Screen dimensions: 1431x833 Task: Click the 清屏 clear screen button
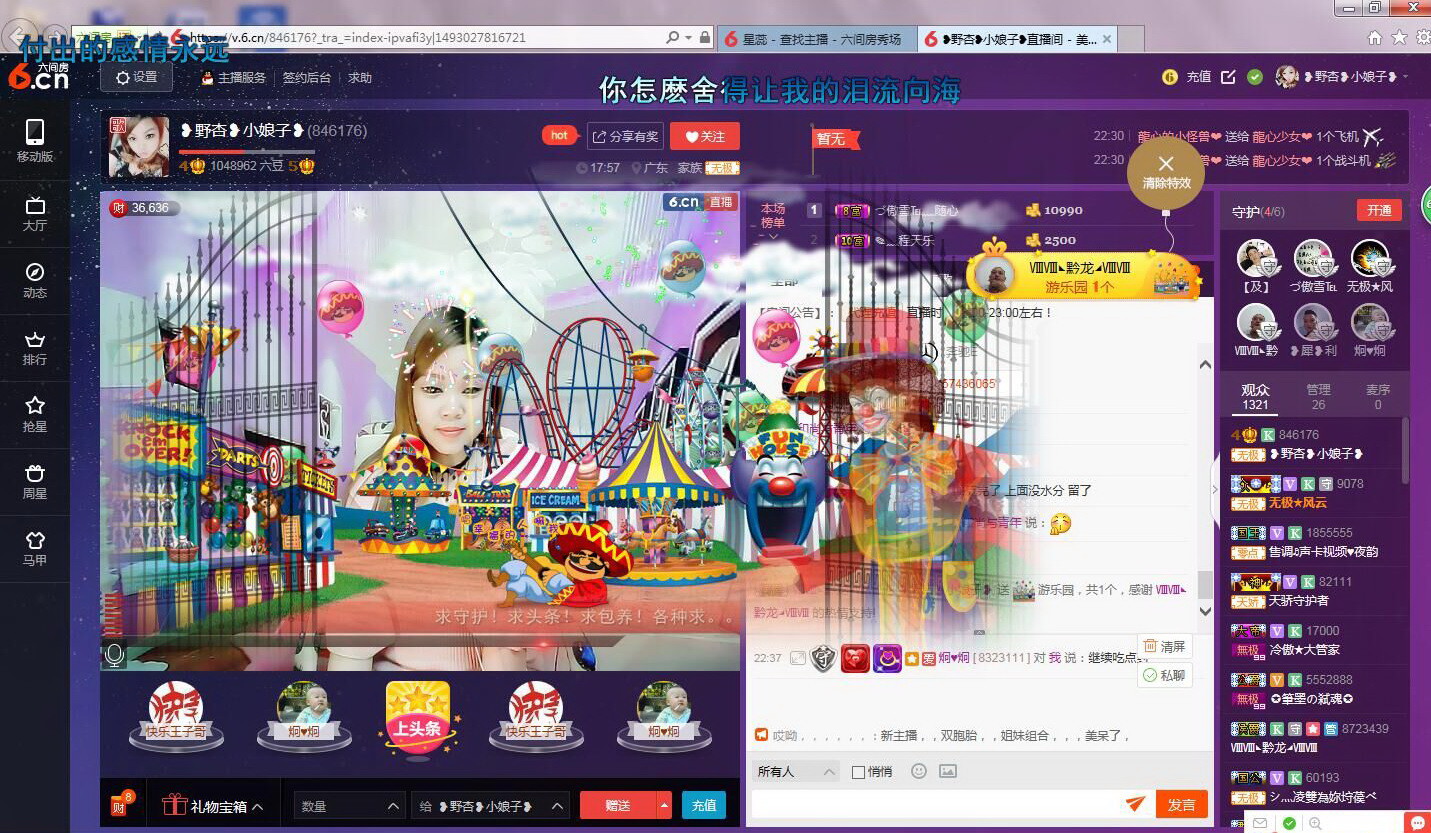(1165, 647)
